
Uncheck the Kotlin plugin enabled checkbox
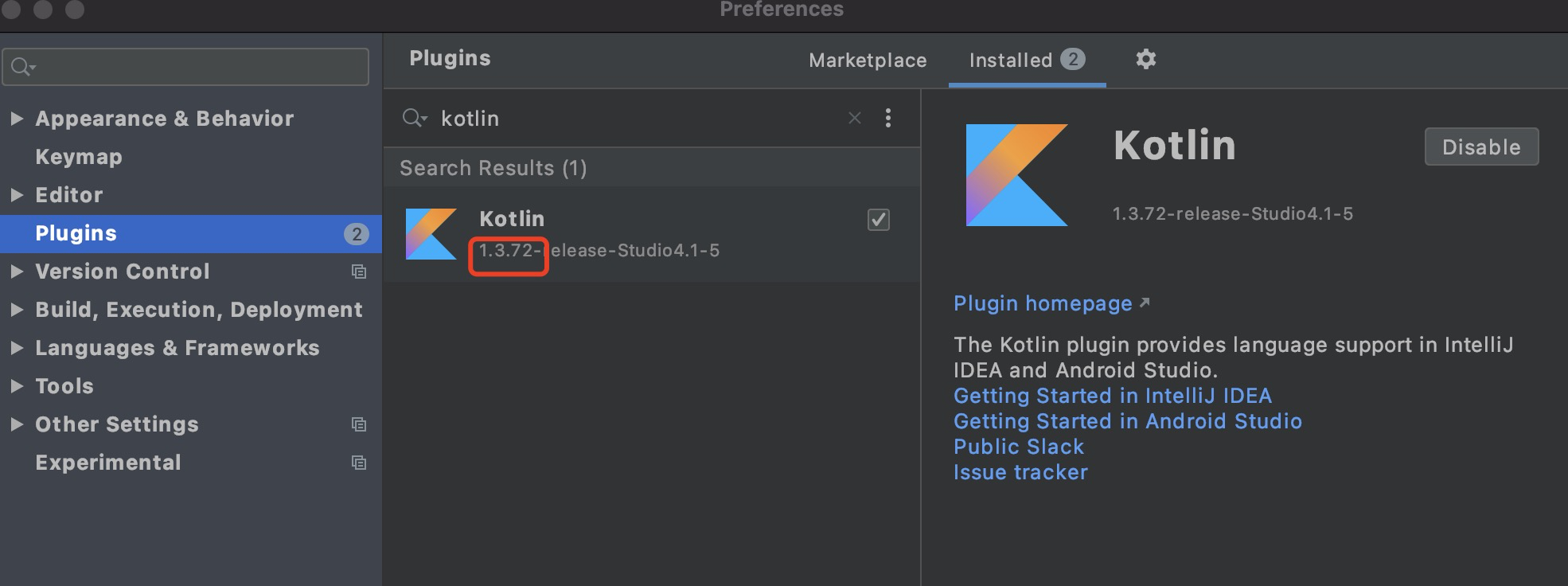click(x=878, y=220)
